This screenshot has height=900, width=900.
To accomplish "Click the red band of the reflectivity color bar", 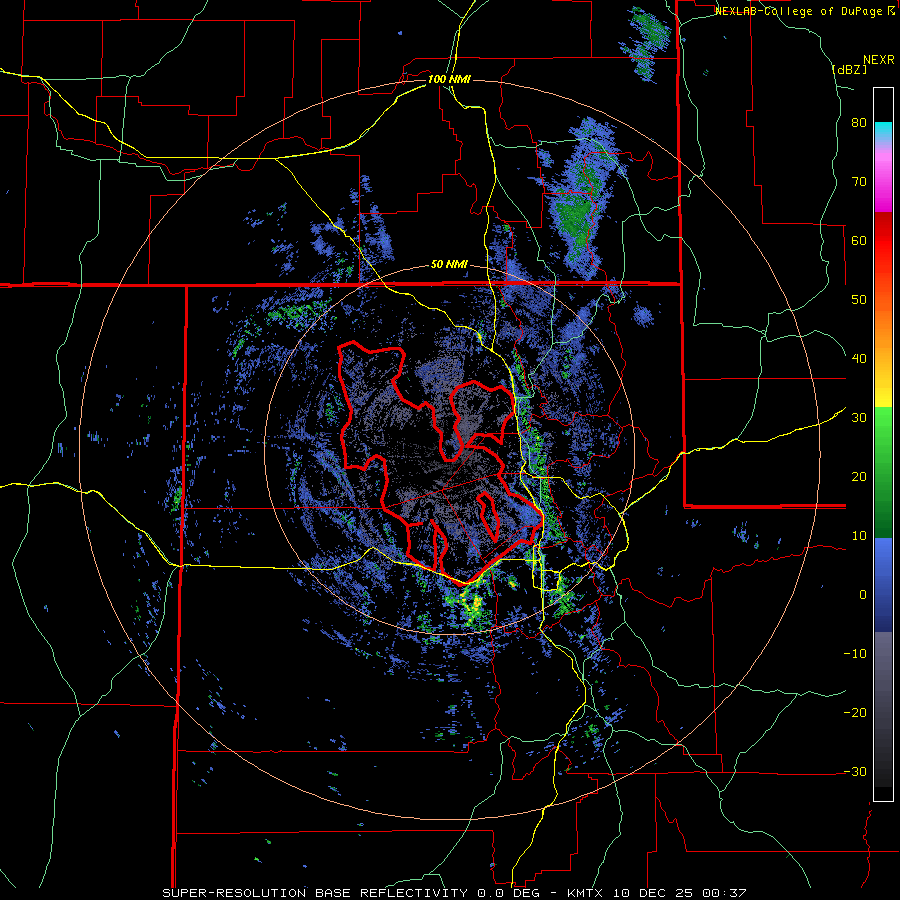I will click(x=883, y=241).
